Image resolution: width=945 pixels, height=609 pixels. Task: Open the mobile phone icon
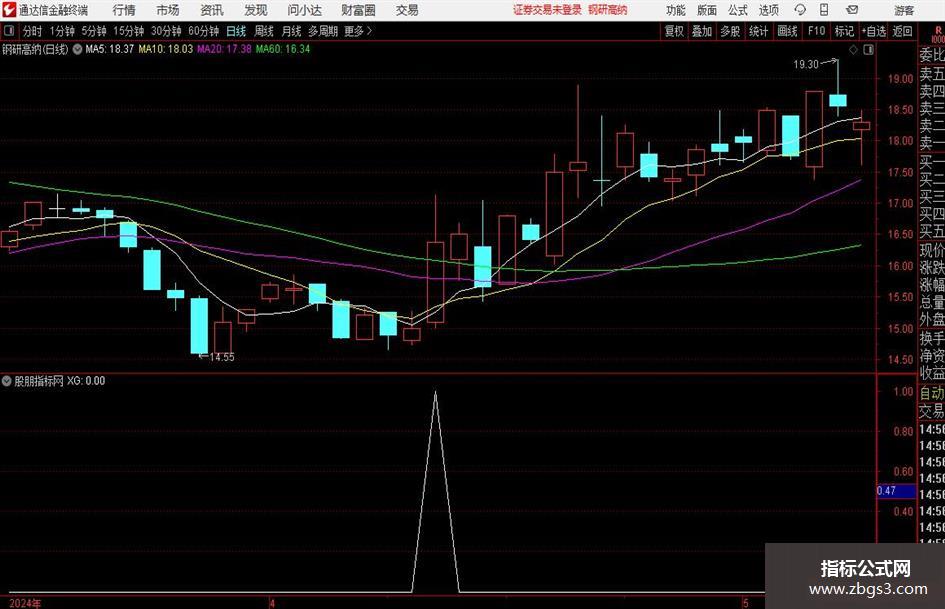click(x=824, y=10)
